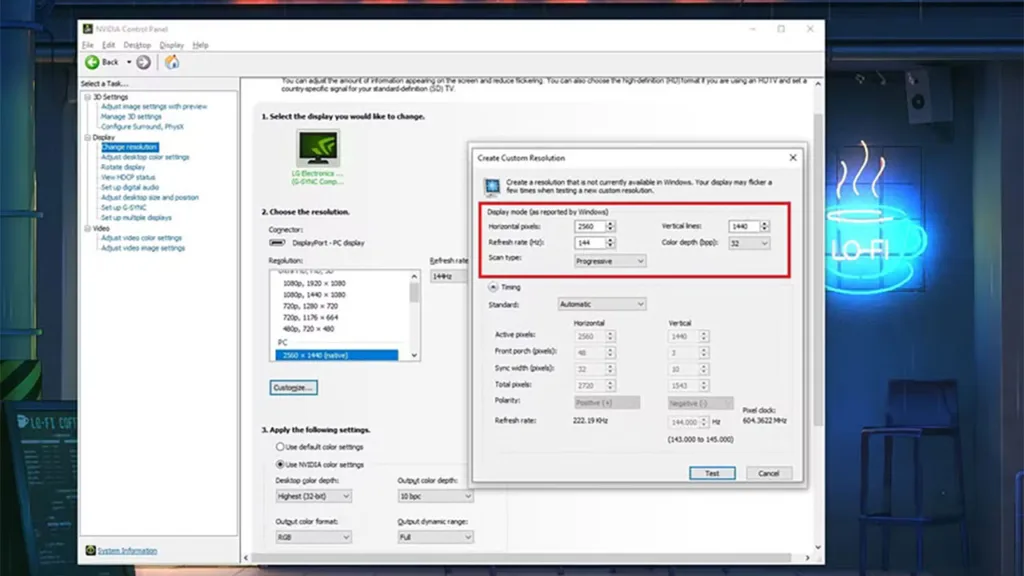This screenshot has height=576, width=1024.
Task: Open the Scan type Progressive dropdown
Action: (610, 261)
